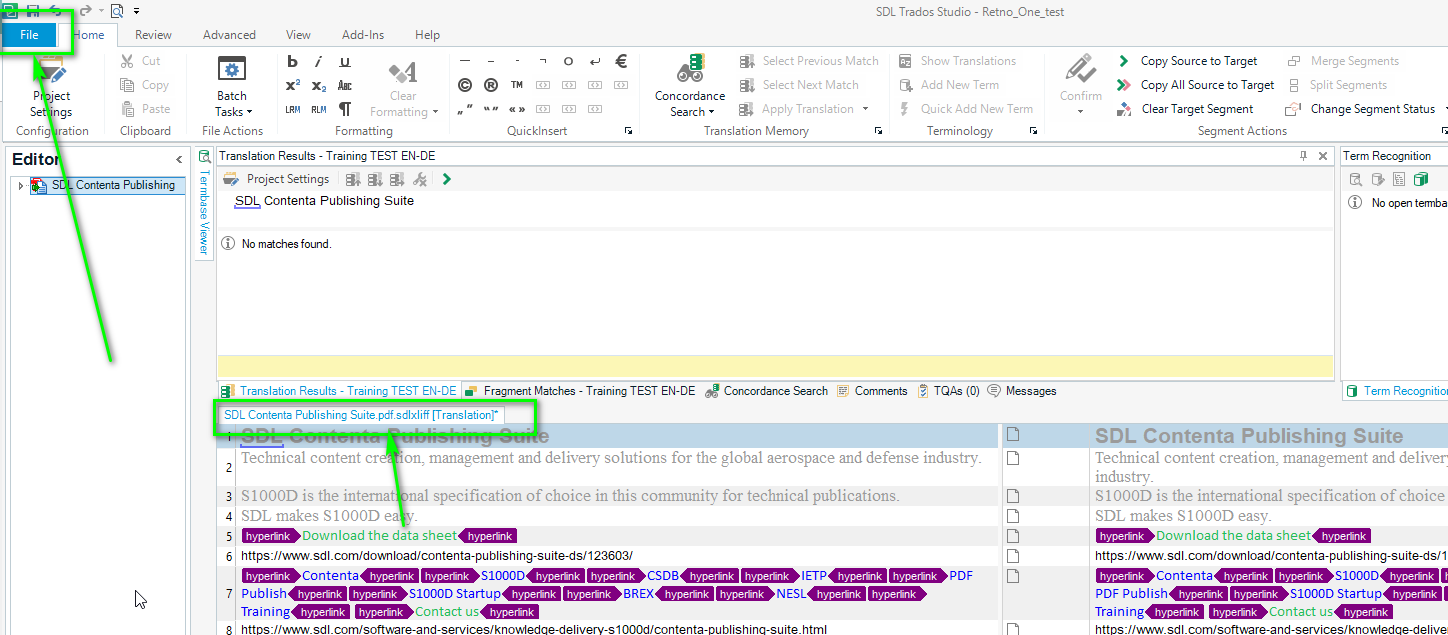This screenshot has width=1448, height=635.
Task: Open the Messages panel tab
Action: pyautogui.click(x=1021, y=391)
